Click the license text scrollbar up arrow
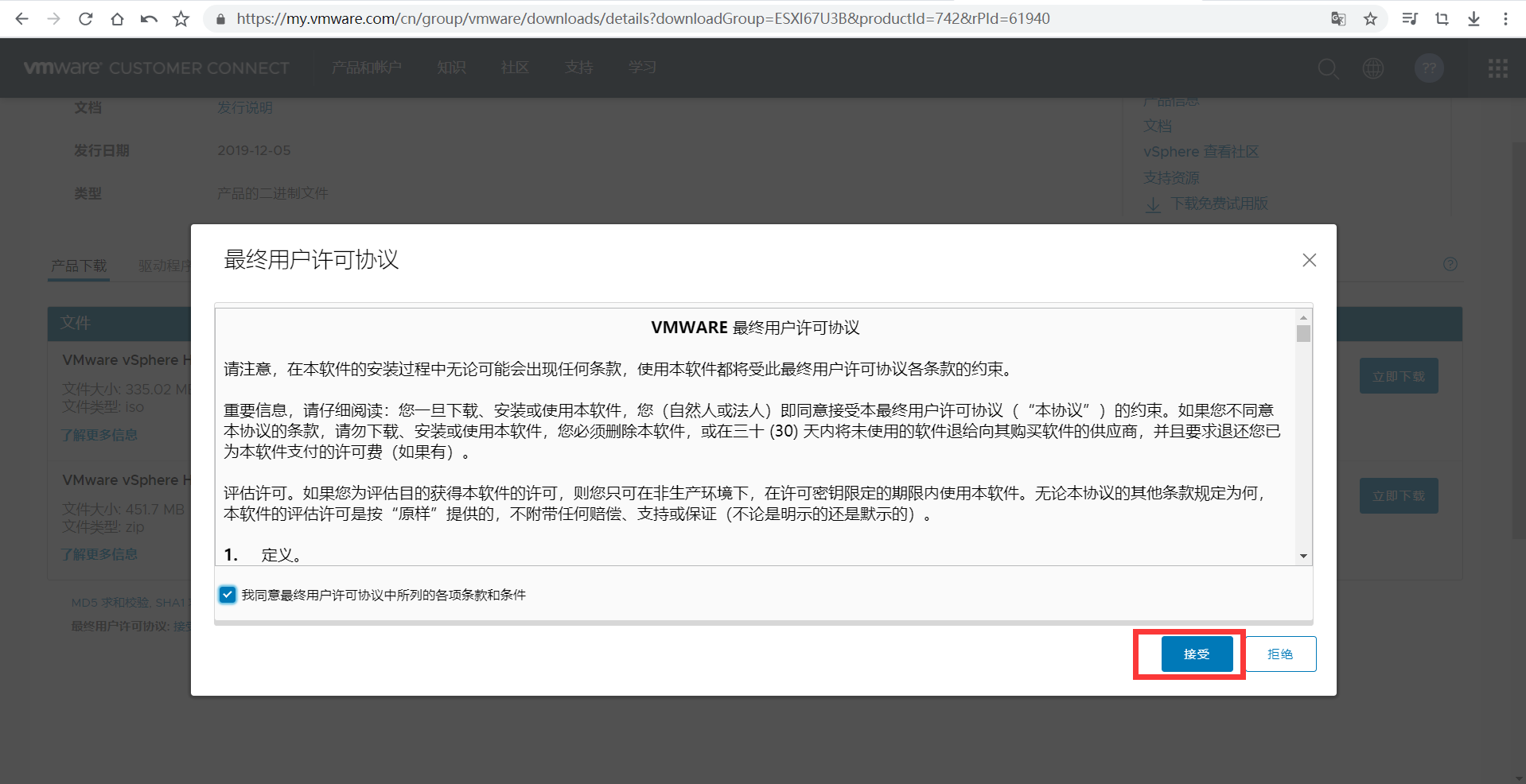The width and height of the screenshot is (1526, 784). [x=1303, y=317]
